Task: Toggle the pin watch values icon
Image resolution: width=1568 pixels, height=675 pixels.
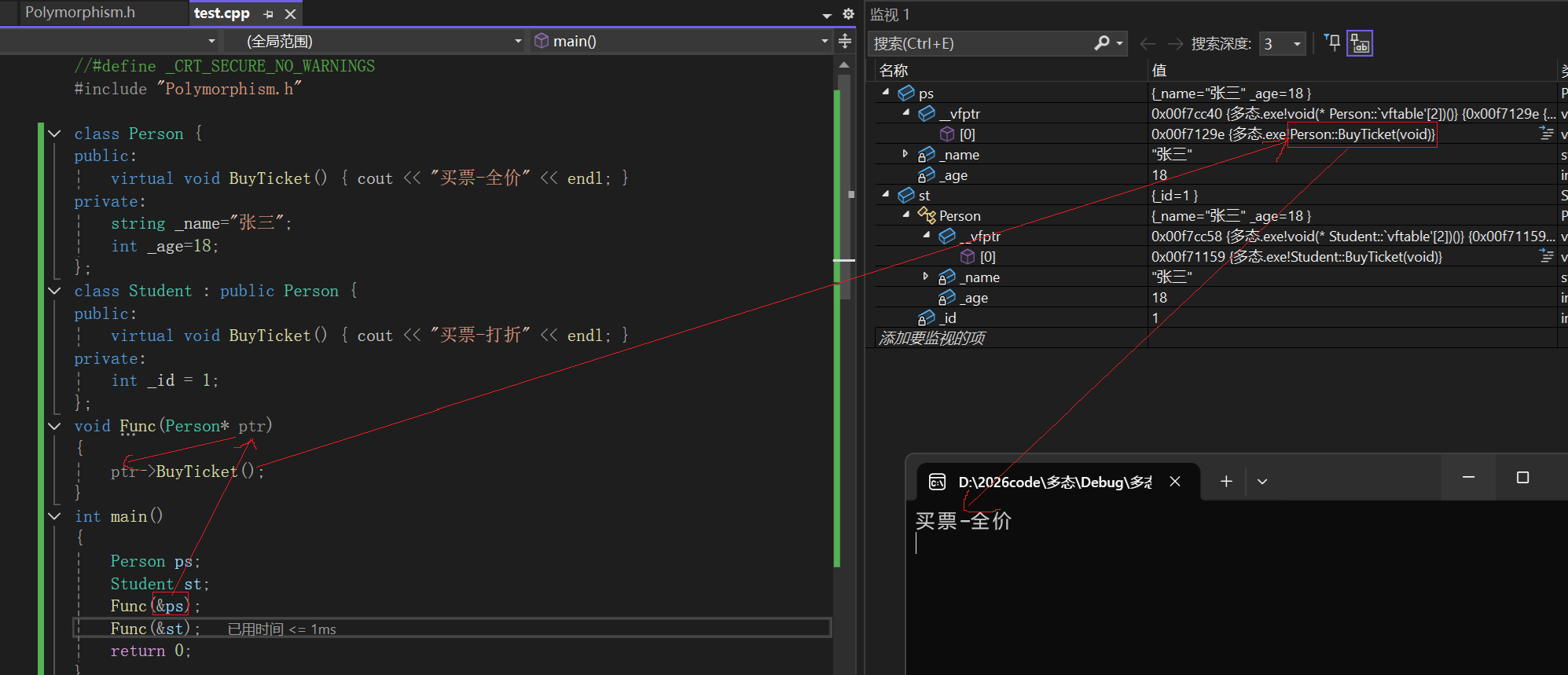Action: click(1332, 42)
